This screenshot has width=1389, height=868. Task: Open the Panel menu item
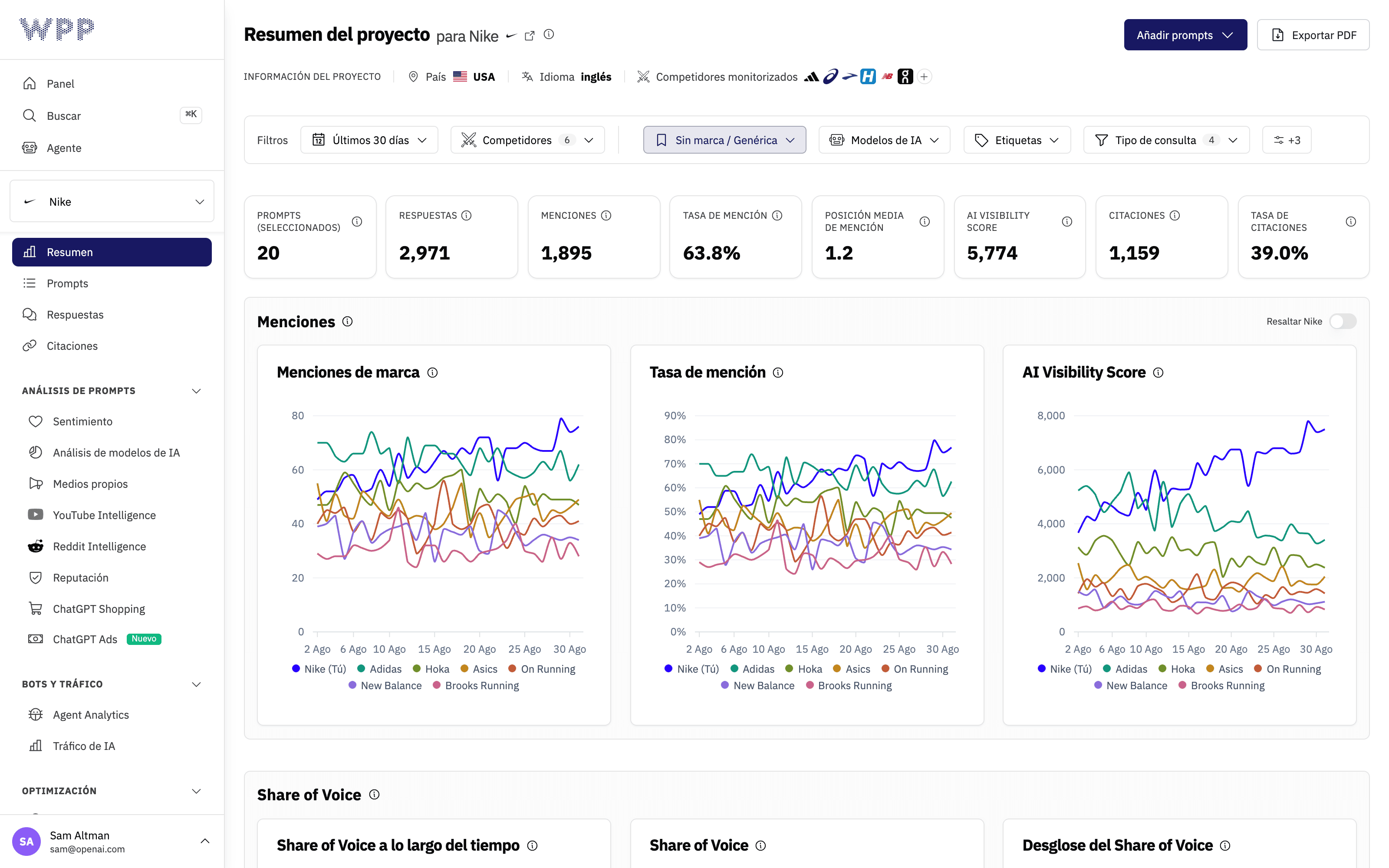click(x=112, y=84)
